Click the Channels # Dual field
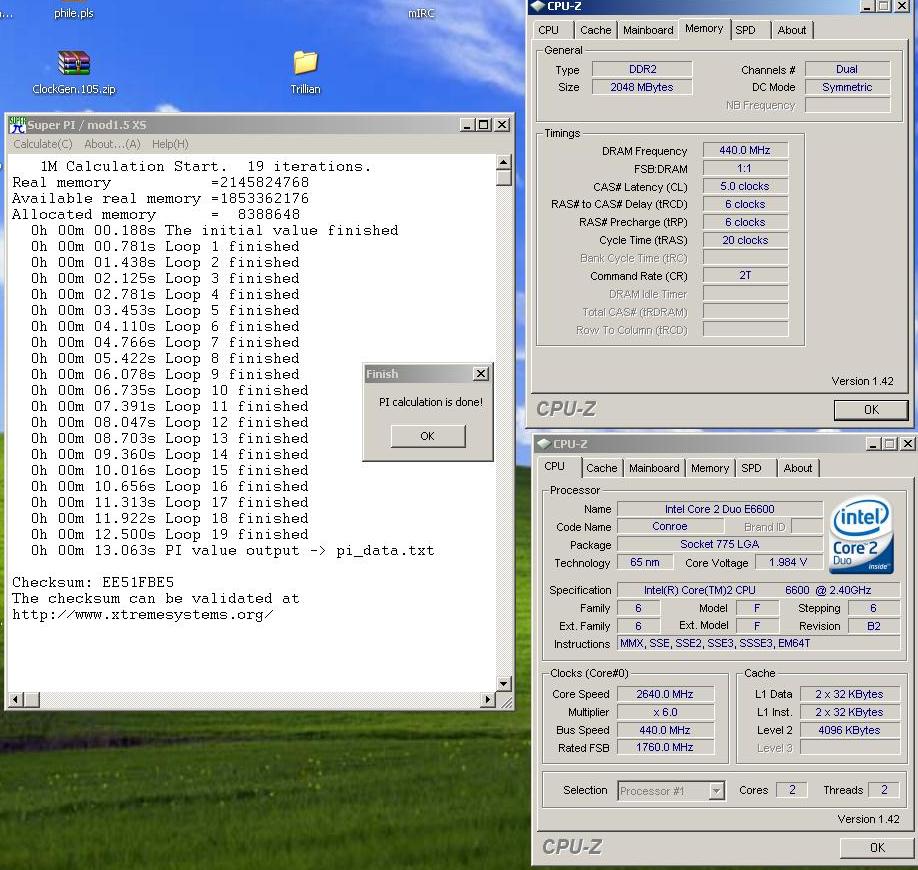 847,69
